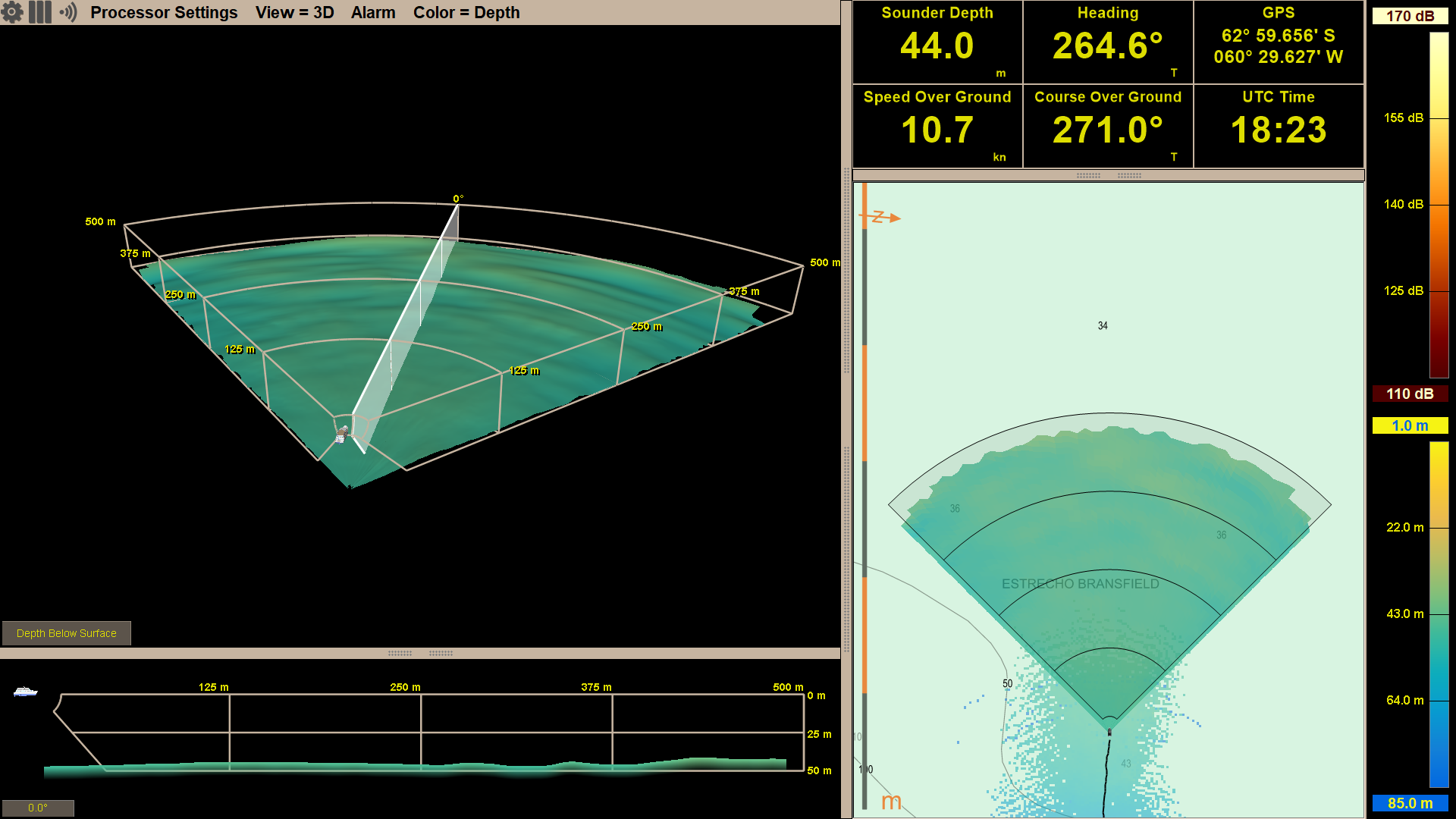This screenshot has height=819, width=1456.
Task: Click the orange 'm' units icon on chart
Action: point(891,802)
